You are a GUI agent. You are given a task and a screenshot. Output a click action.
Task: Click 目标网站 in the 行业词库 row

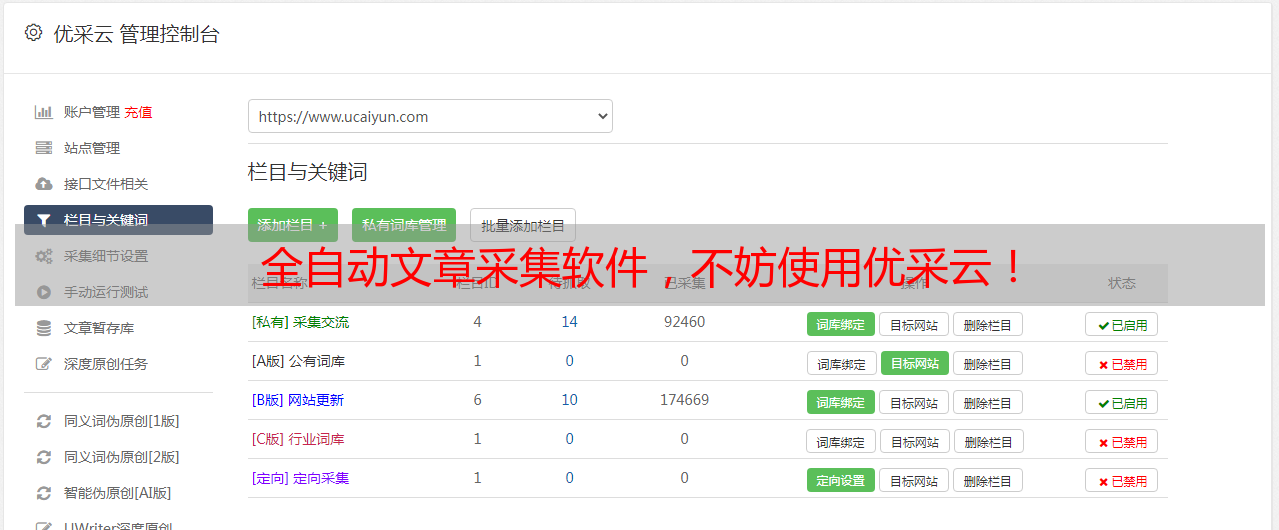pyautogui.click(x=914, y=441)
